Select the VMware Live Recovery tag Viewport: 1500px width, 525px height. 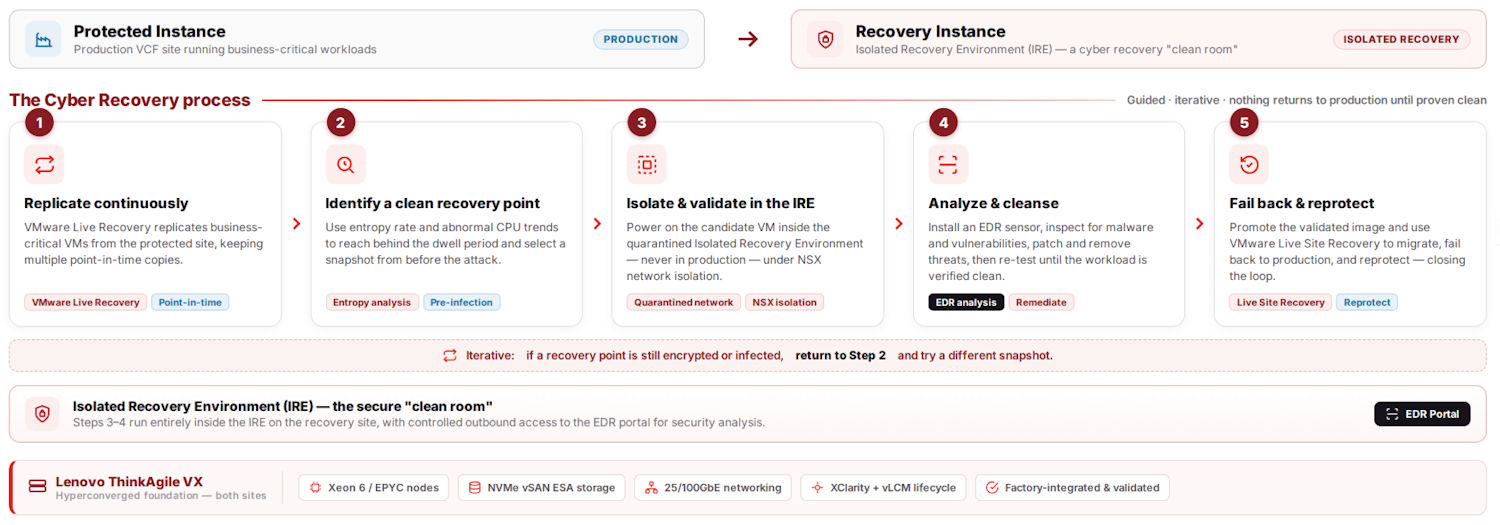86,302
